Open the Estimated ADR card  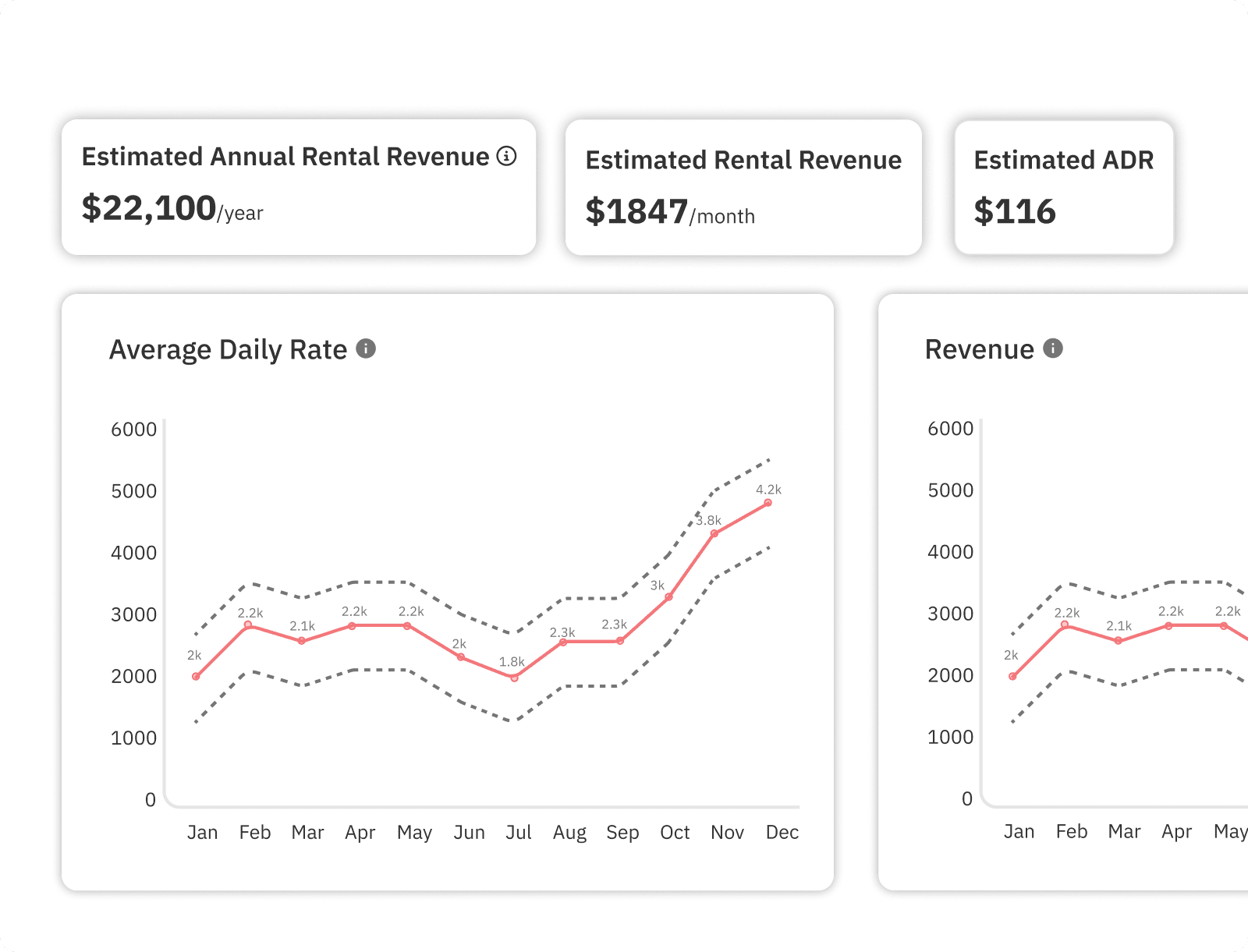[1064, 187]
